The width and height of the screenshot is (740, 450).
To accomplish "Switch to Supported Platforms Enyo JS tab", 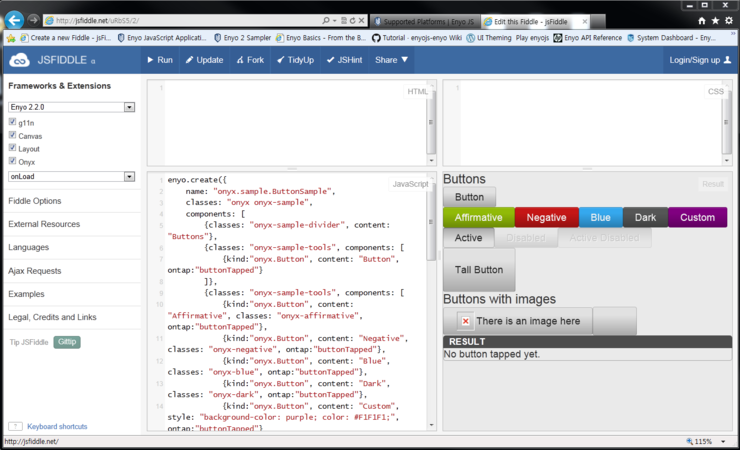I will click(425, 22).
